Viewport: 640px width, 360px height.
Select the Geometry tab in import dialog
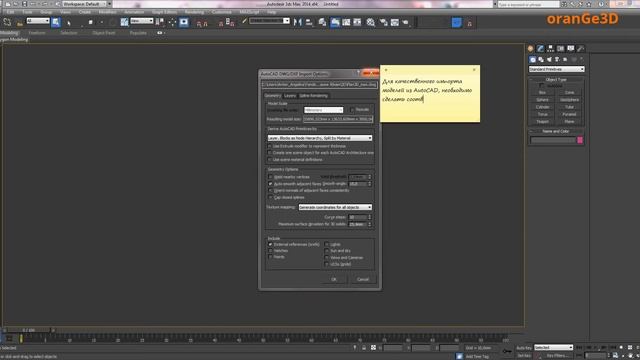(272, 96)
